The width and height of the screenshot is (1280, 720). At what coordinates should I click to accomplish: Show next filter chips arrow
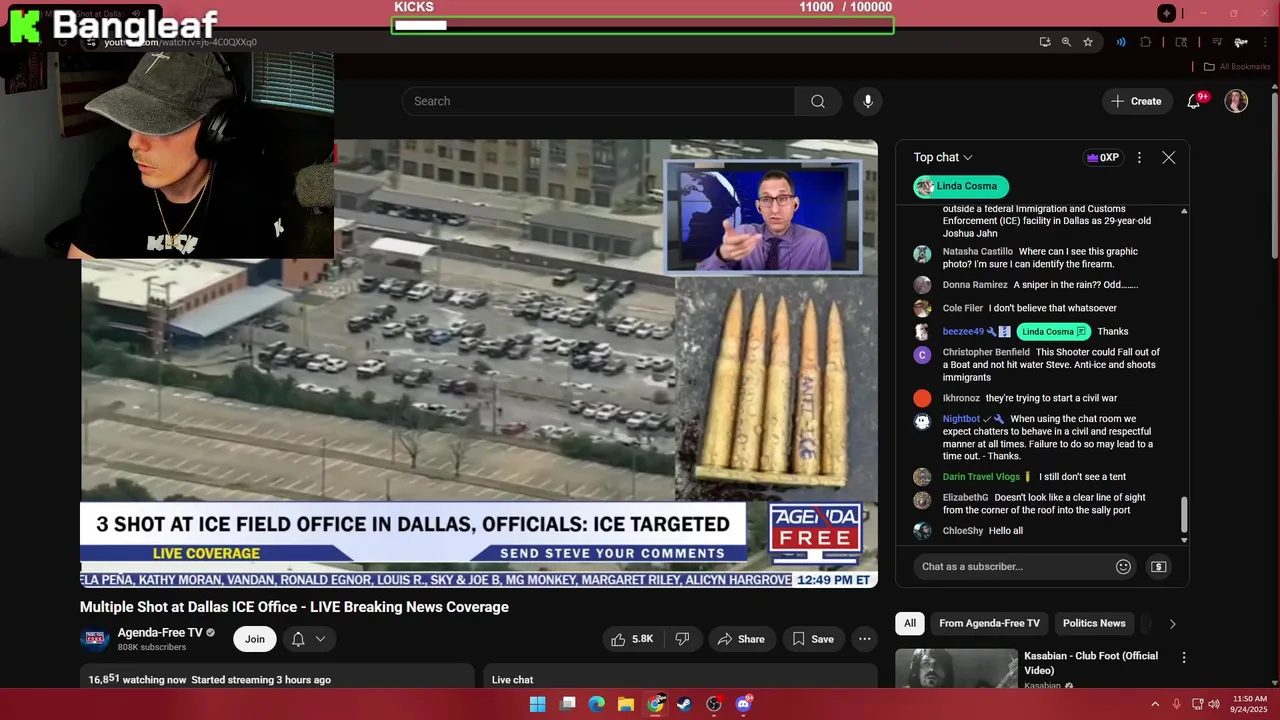1172,624
